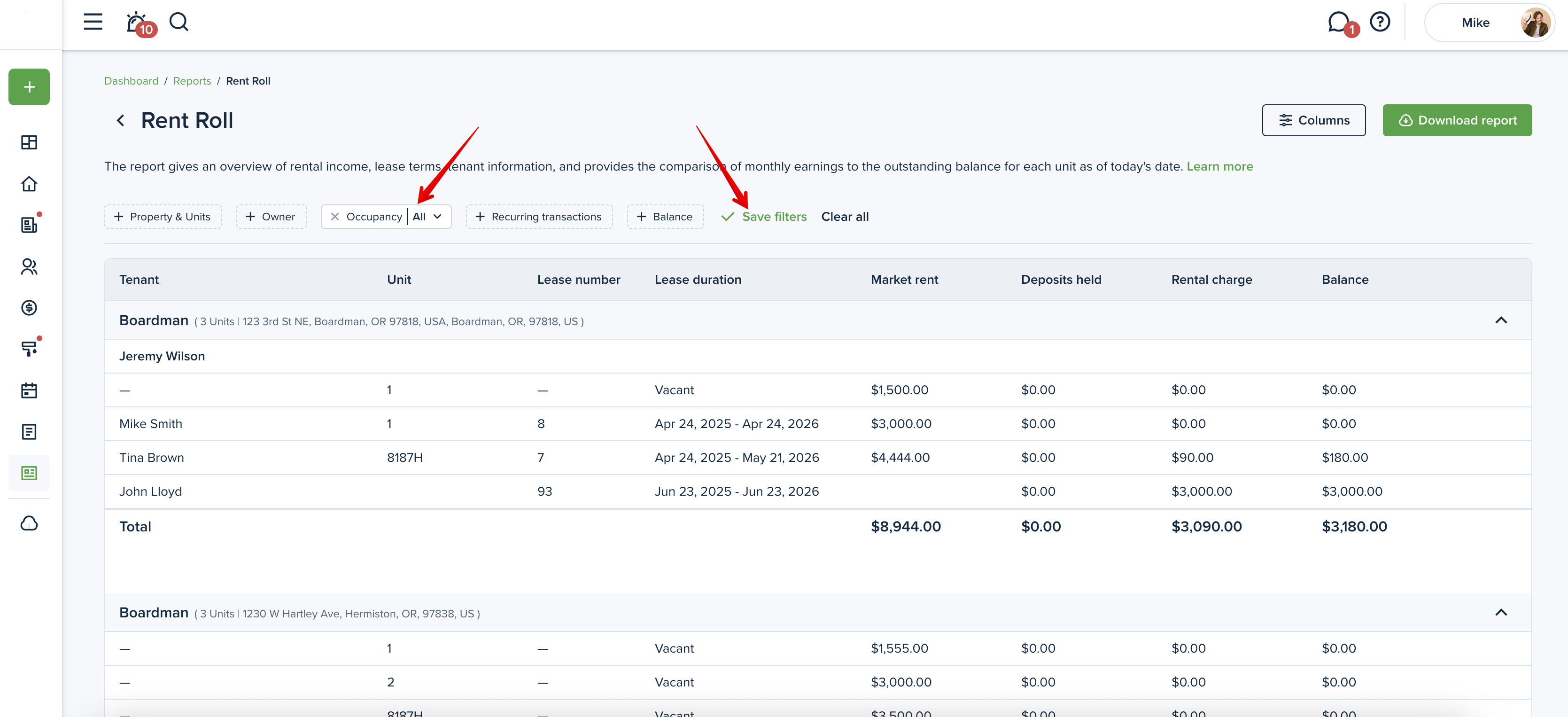Collapse the Boardman 123 3rd St NE group

point(1501,321)
